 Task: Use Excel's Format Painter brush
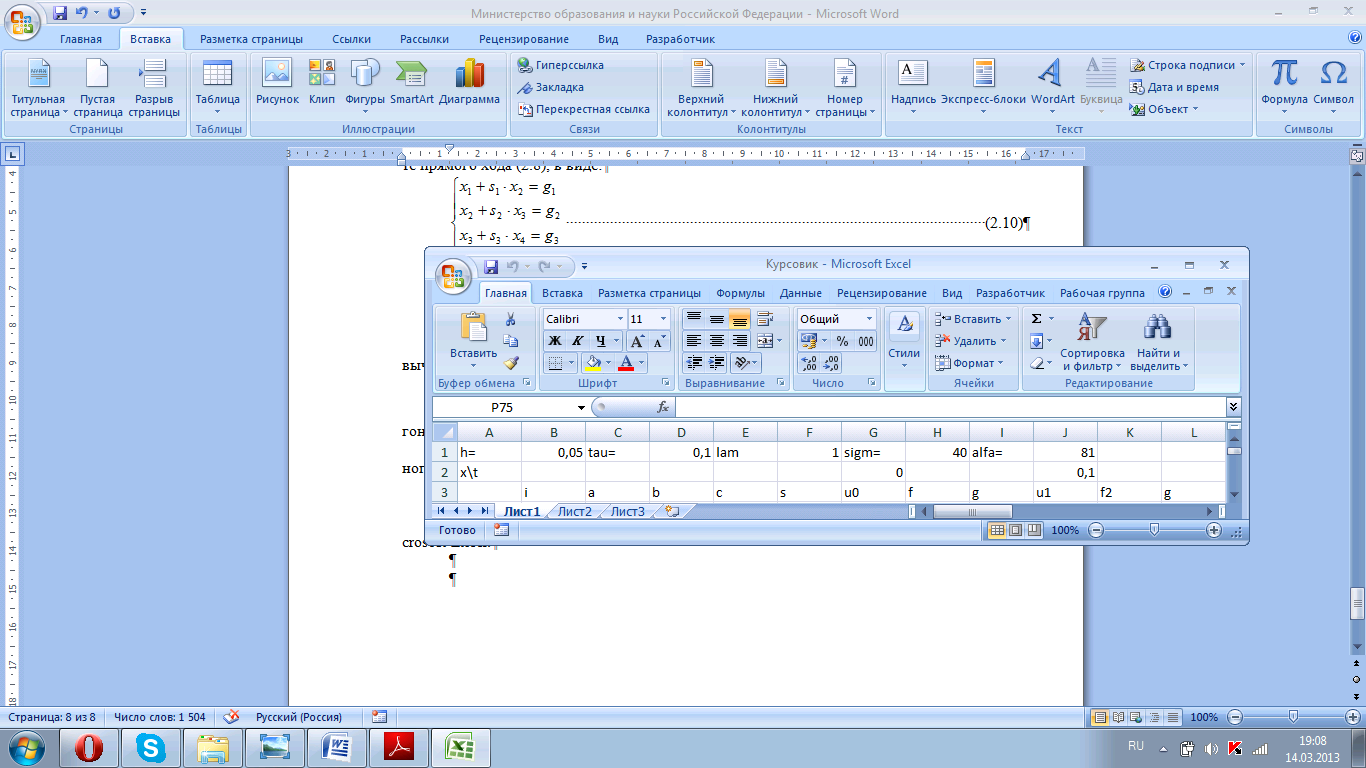(x=511, y=363)
